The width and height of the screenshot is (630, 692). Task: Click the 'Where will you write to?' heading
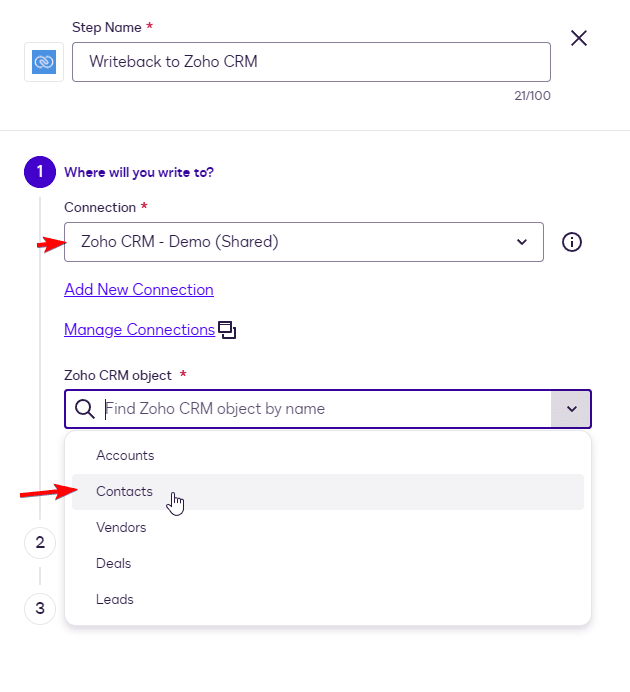click(x=139, y=172)
